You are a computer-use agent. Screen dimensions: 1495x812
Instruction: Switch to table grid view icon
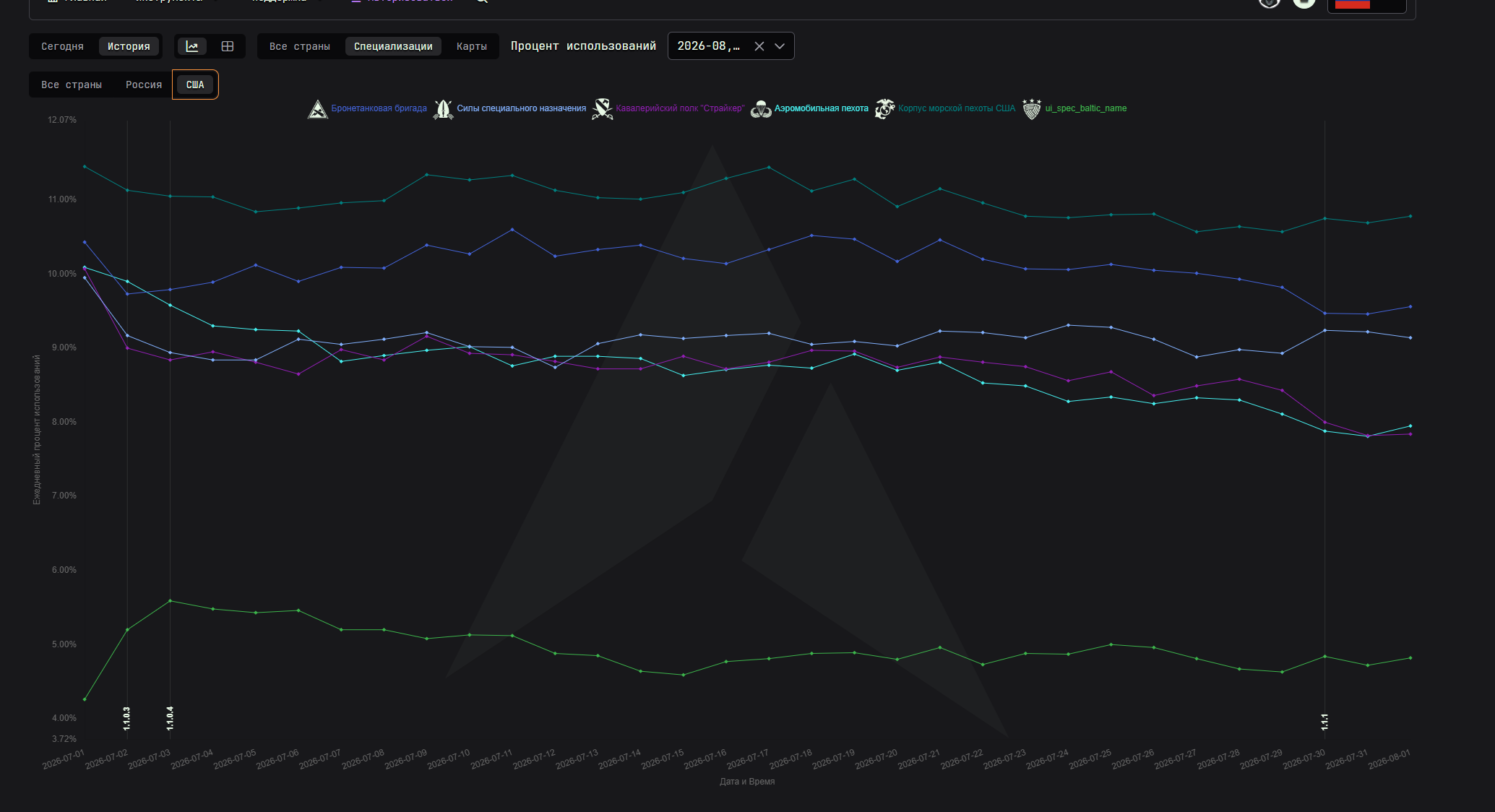[228, 46]
